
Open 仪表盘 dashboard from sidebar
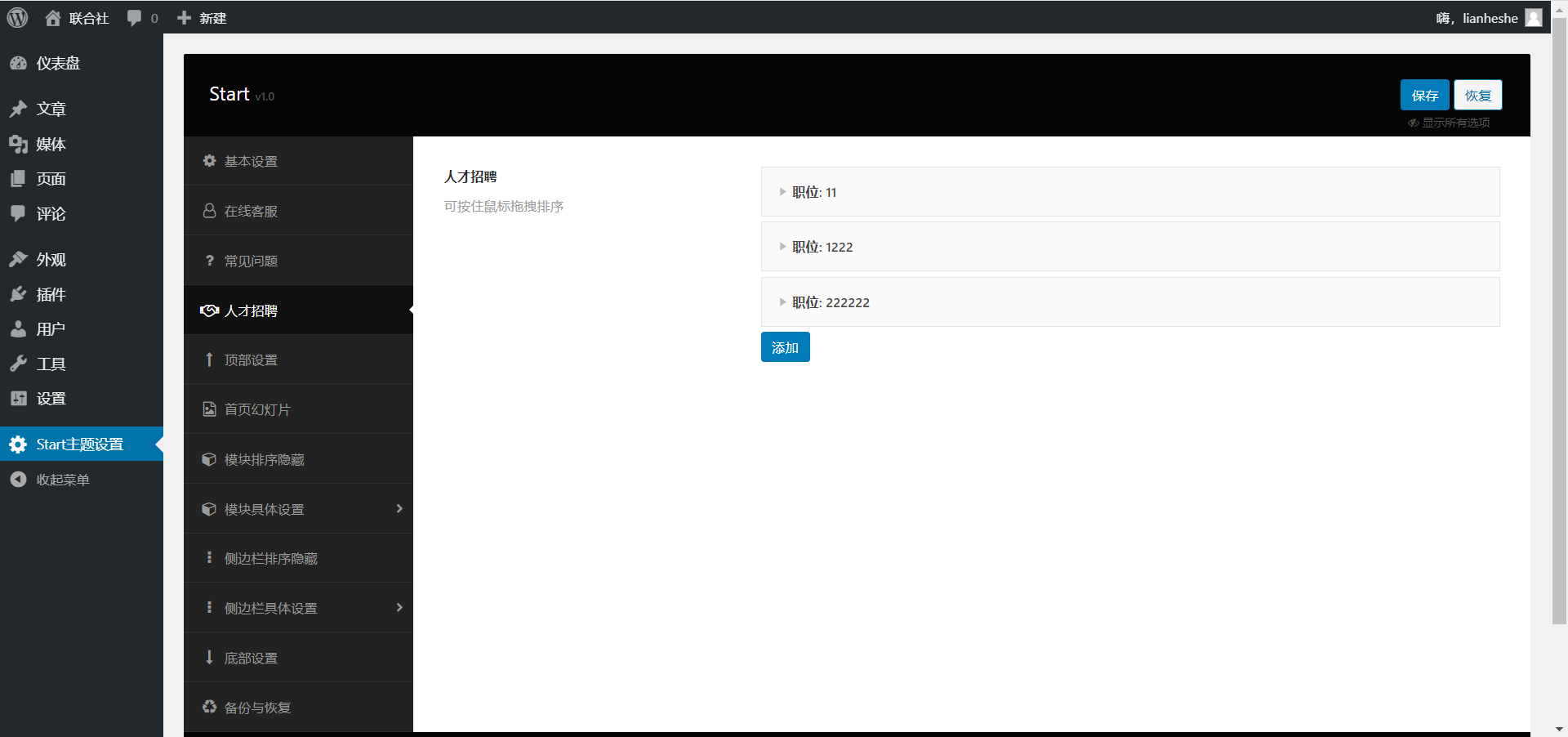[x=58, y=64]
